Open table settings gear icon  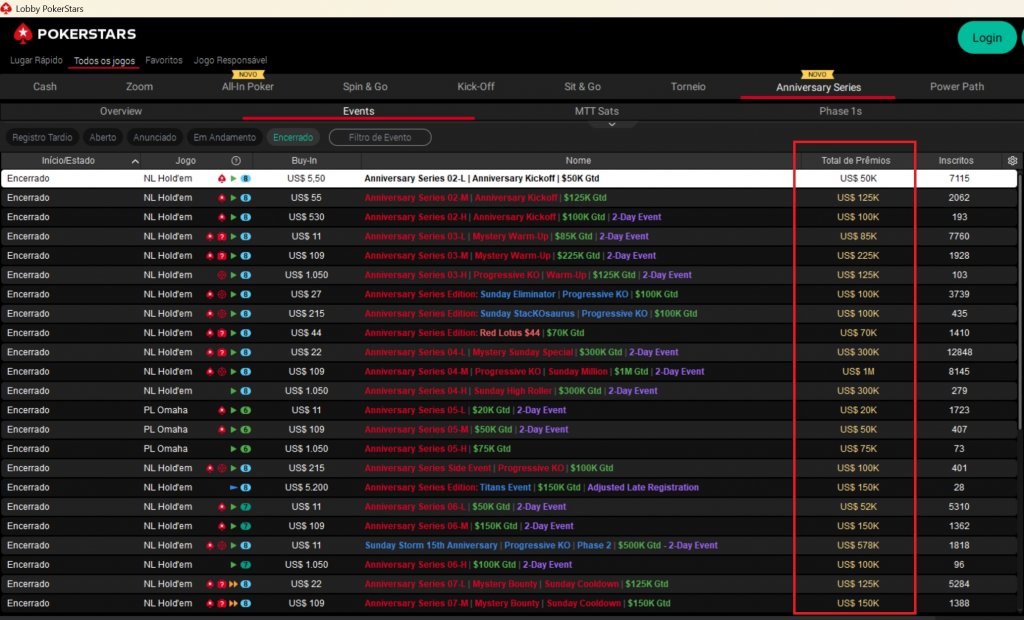click(1012, 161)
